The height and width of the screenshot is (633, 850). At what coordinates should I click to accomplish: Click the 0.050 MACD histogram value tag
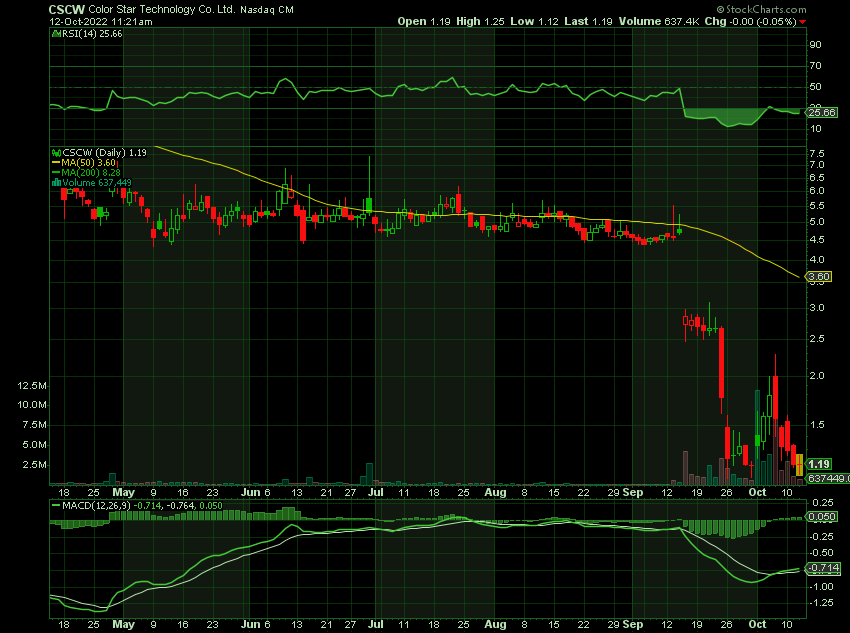coord(822,516)
